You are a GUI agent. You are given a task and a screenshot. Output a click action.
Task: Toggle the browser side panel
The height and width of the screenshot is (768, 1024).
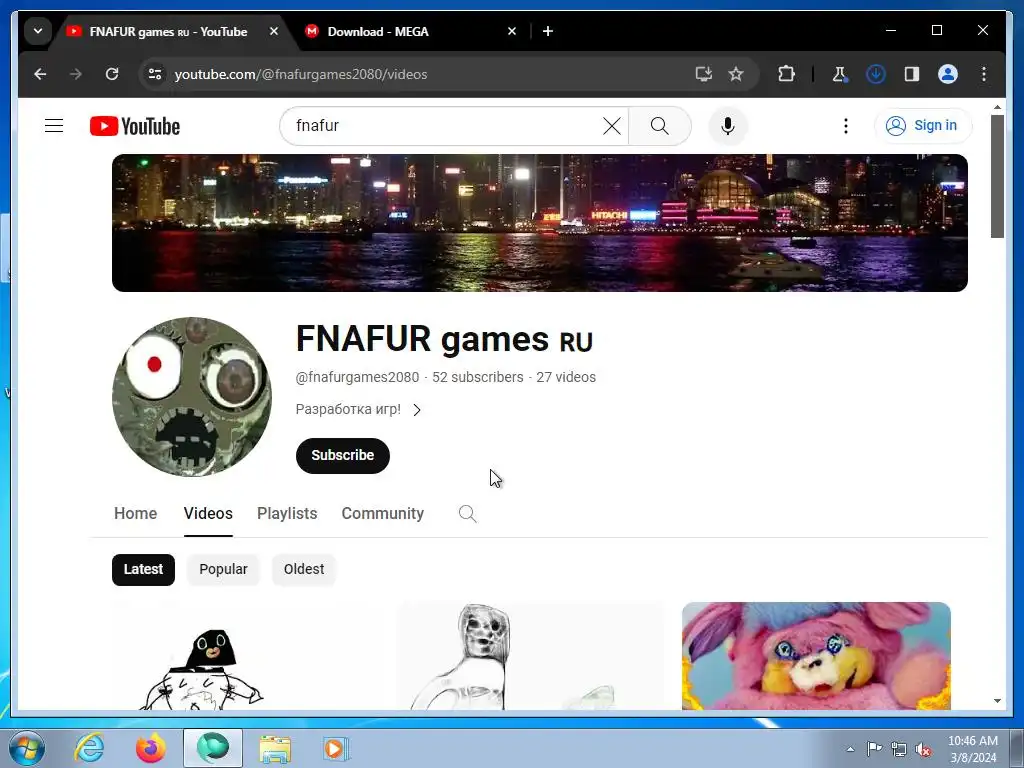[912, 74]
